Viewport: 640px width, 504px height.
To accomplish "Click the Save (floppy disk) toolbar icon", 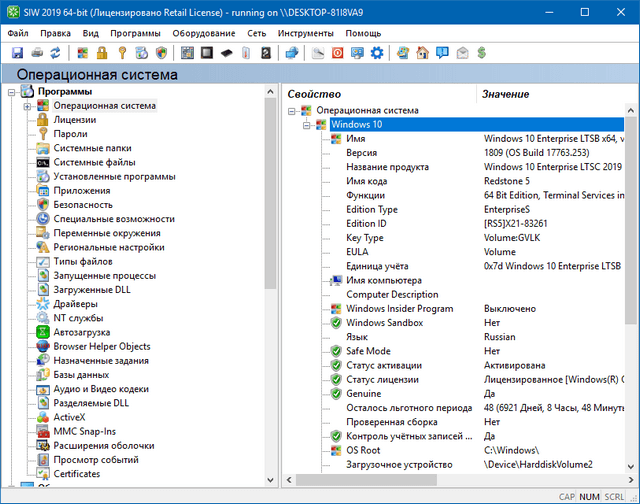I will tap(17, 52).
